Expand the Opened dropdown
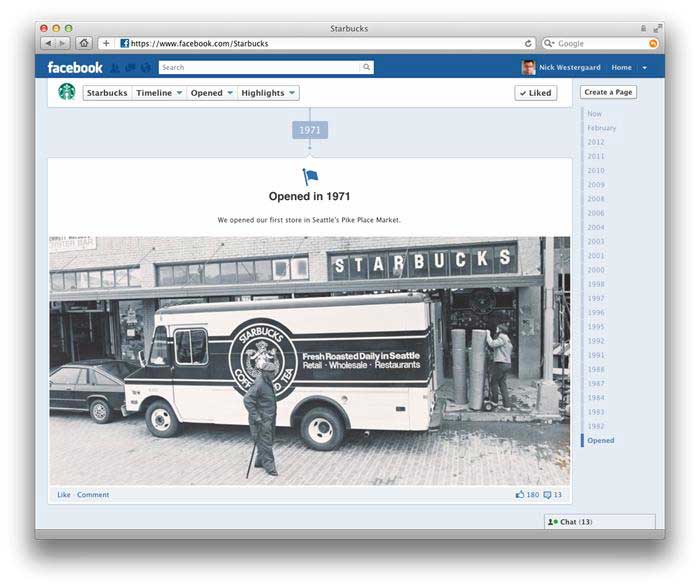Viewport: 700px width, 588px height. click(212, 93)
